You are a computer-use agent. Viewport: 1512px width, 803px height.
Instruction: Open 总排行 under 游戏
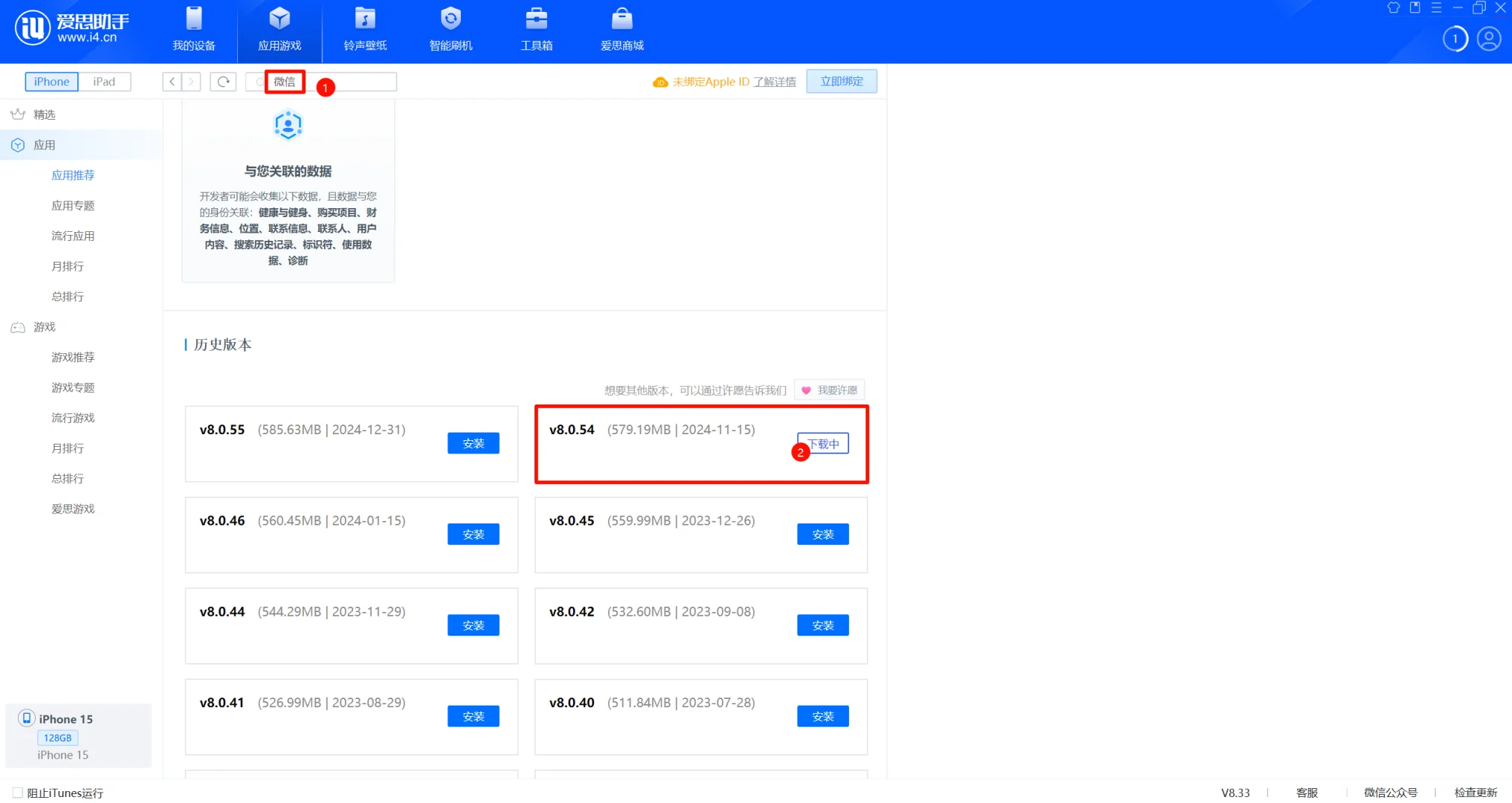point(67,478)
